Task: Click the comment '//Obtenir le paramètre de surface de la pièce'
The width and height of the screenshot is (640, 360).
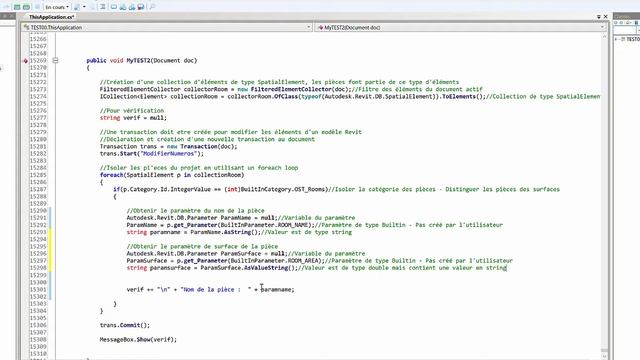Action: coord(202,247)
